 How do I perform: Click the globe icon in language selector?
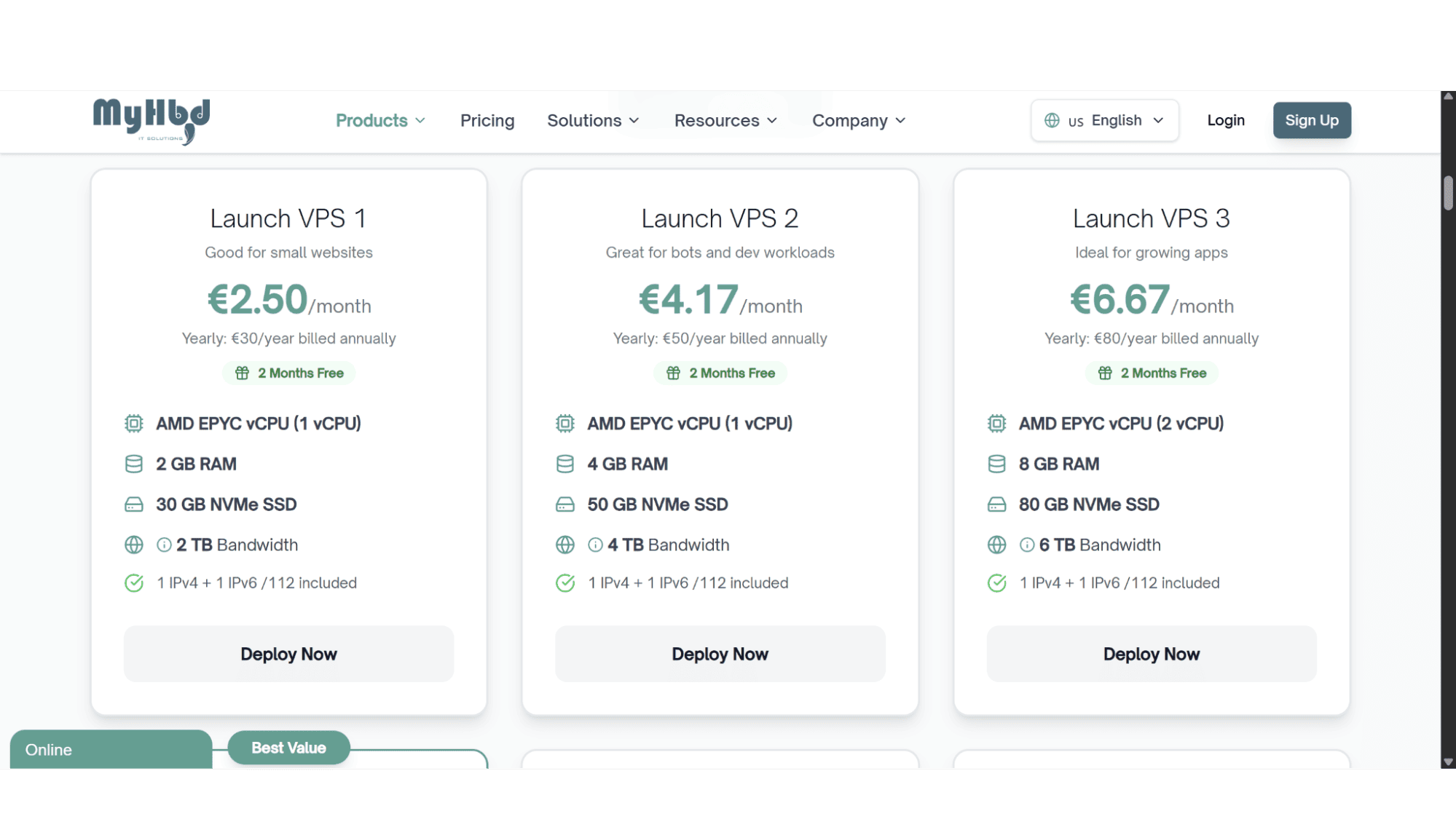[1052, 121]
